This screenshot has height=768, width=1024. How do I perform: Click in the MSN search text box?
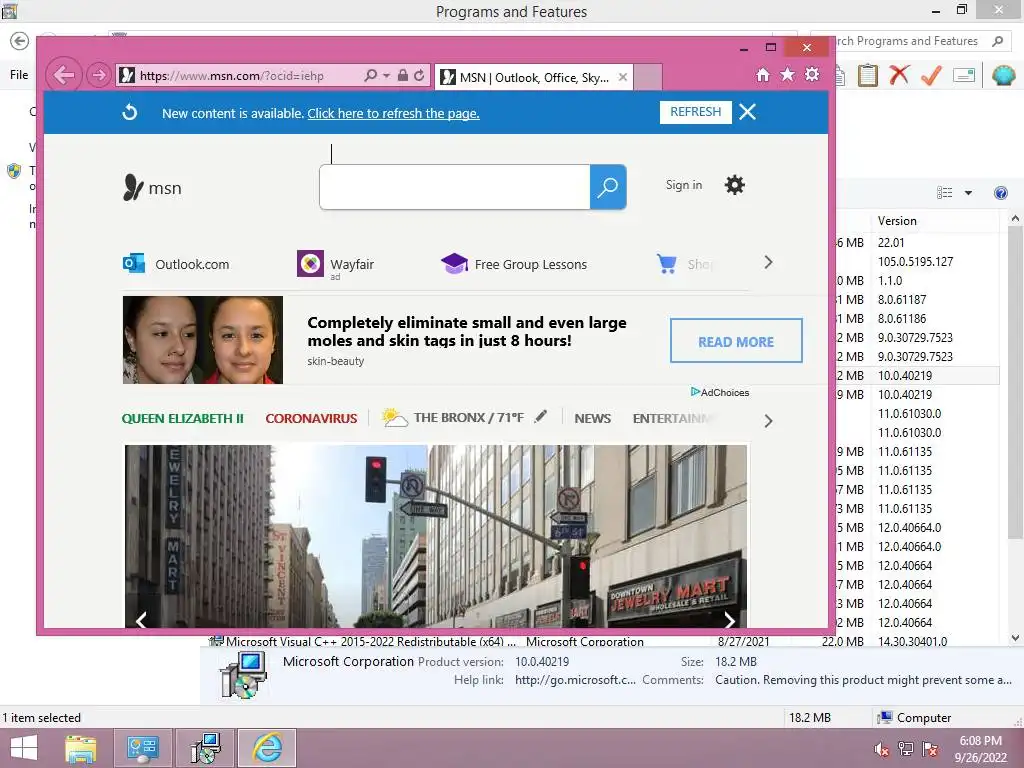click(x=455, y=187)
